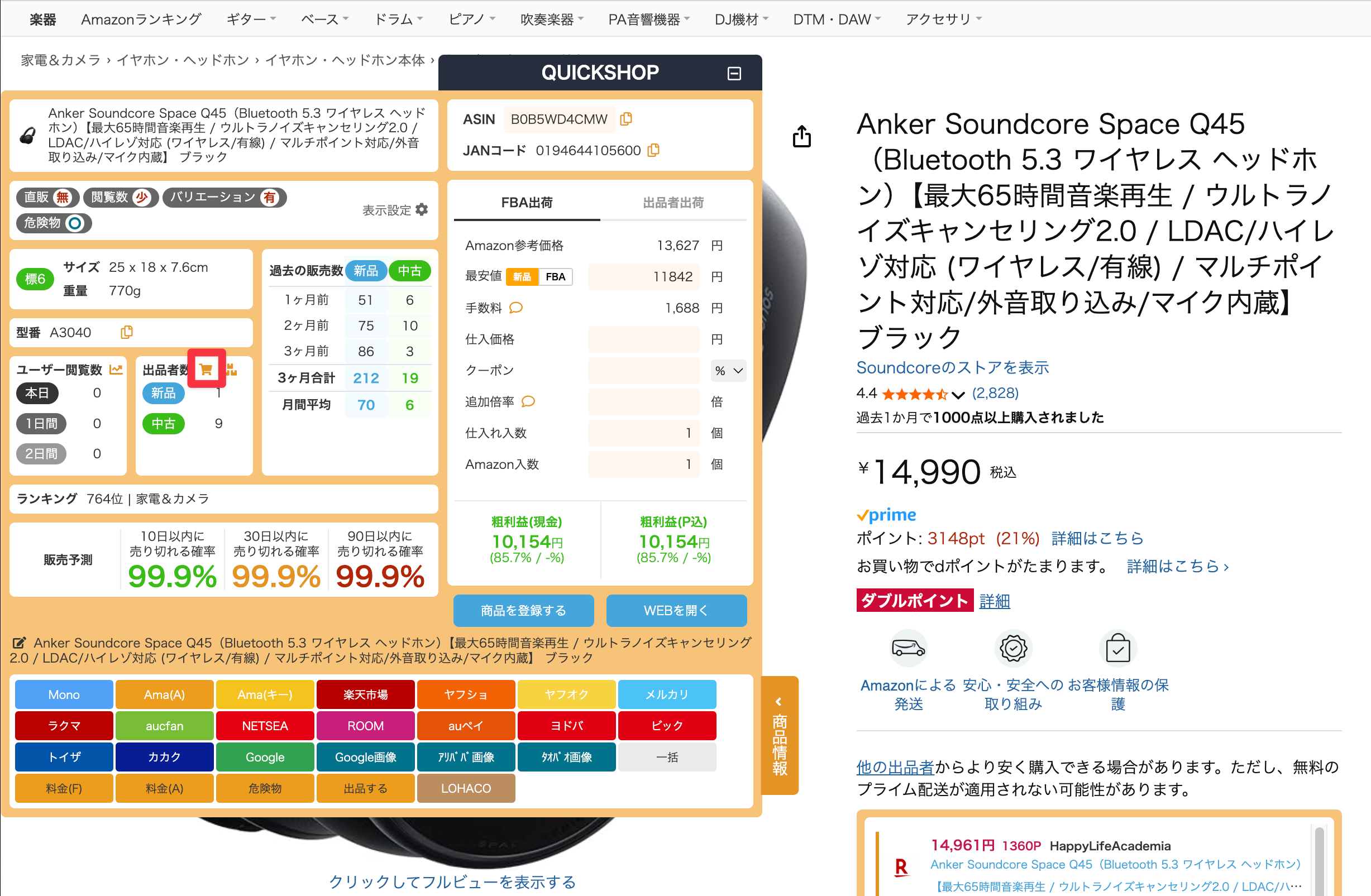Image resolution: width=1371 pixels, height=896 pixels.
Task: Select the 中古 filter in sales history
Action: tap(409, 271)
